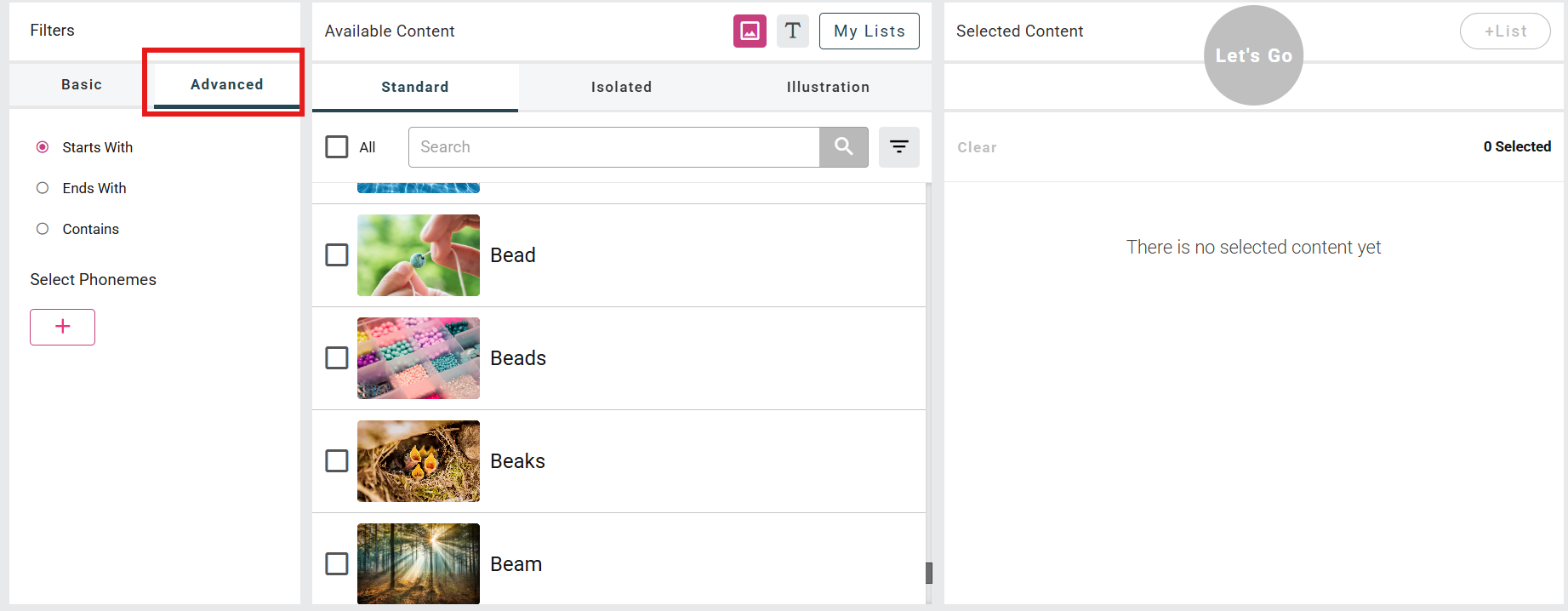Check the All checkbox
This screenshot has width=1568, height=611.
tap(337, 147)
